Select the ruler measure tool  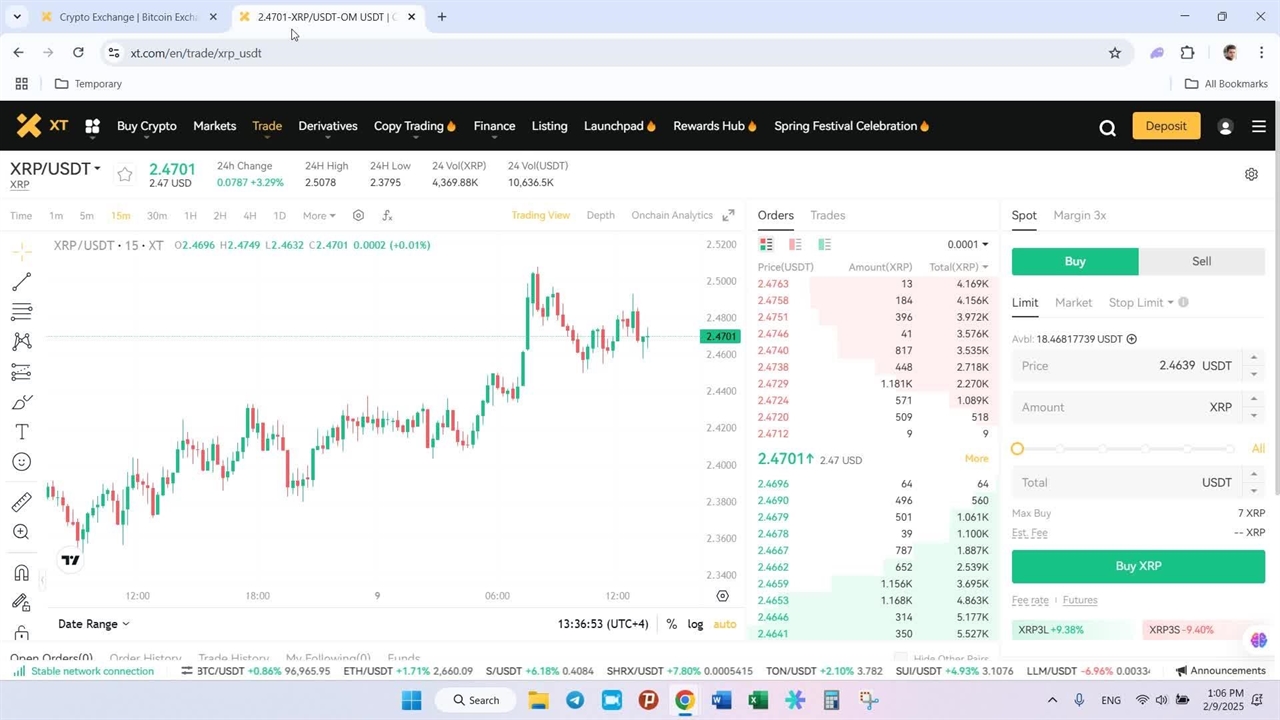tap(21, 502)
